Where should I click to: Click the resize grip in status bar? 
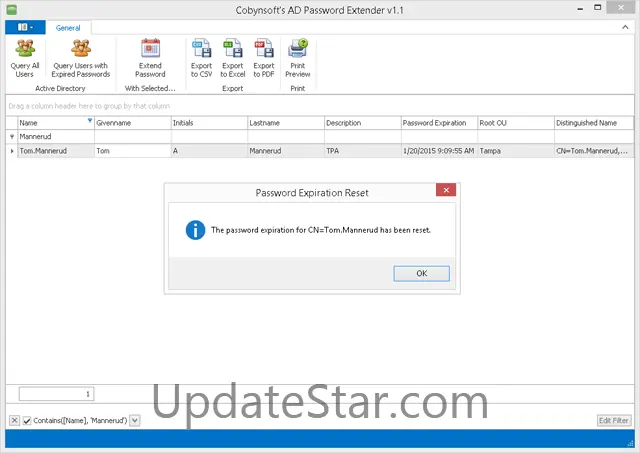point(630,443)
